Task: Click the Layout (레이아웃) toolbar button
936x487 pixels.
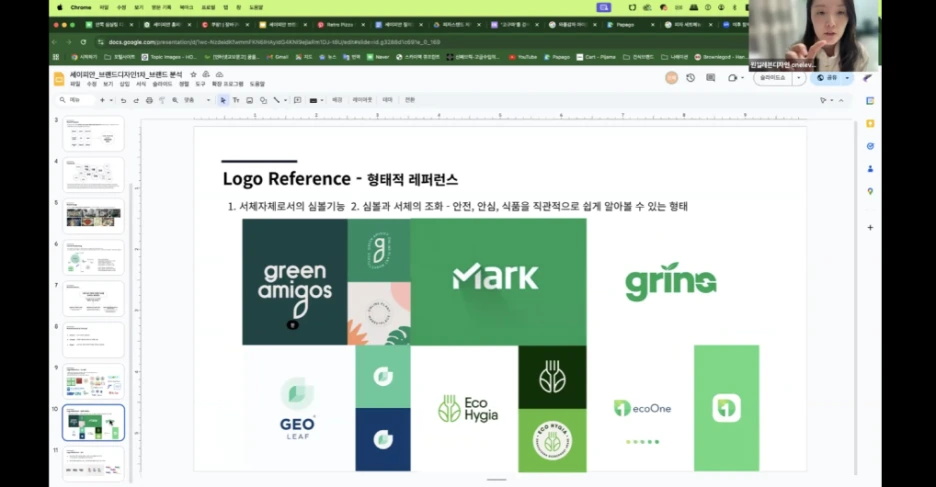Action: (362, 100)
